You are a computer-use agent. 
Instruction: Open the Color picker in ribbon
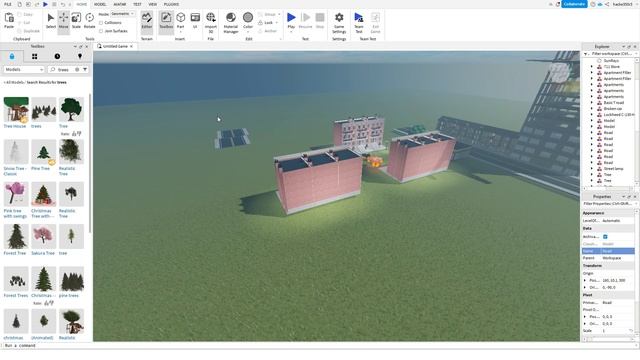(248, 21)
